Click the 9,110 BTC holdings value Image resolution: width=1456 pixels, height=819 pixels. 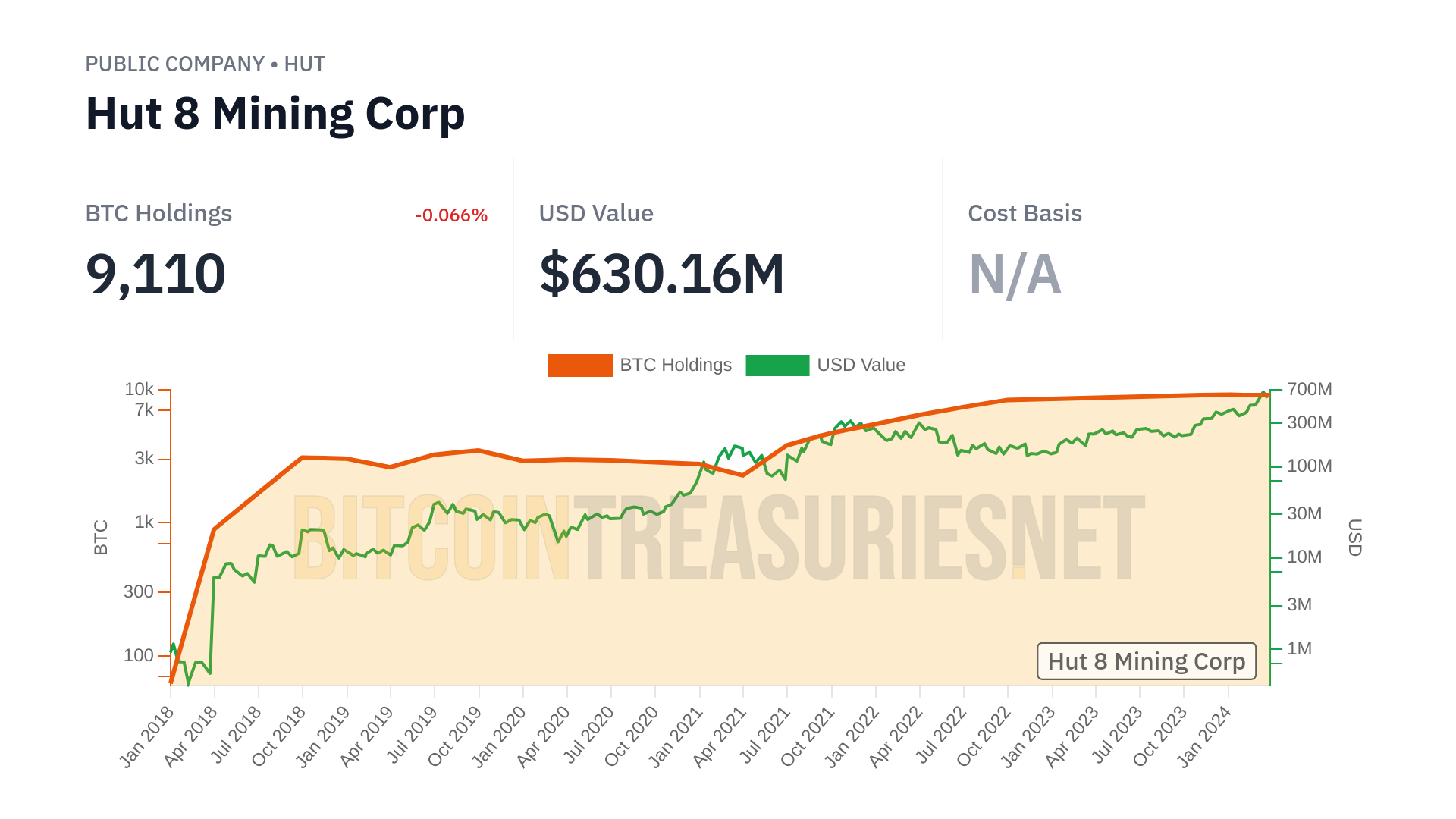click(x=156, y=274)
